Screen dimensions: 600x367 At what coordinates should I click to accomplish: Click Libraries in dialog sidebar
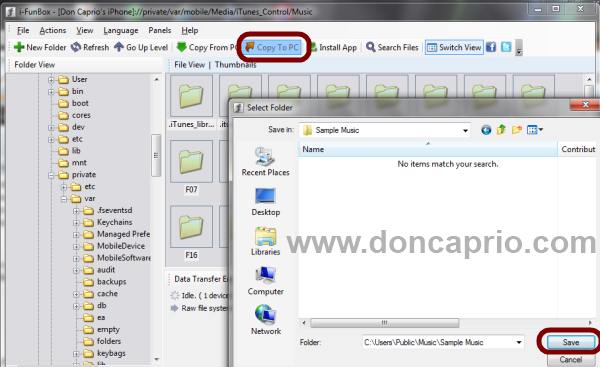click(x=265, y=241)
